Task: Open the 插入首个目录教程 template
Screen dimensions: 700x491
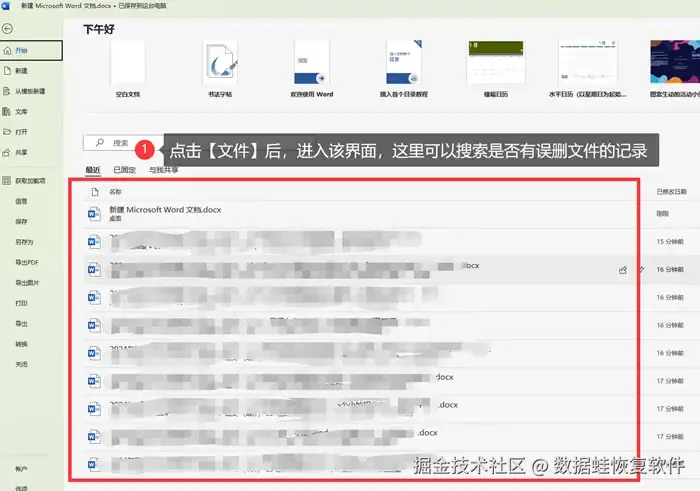Action: 404,68
